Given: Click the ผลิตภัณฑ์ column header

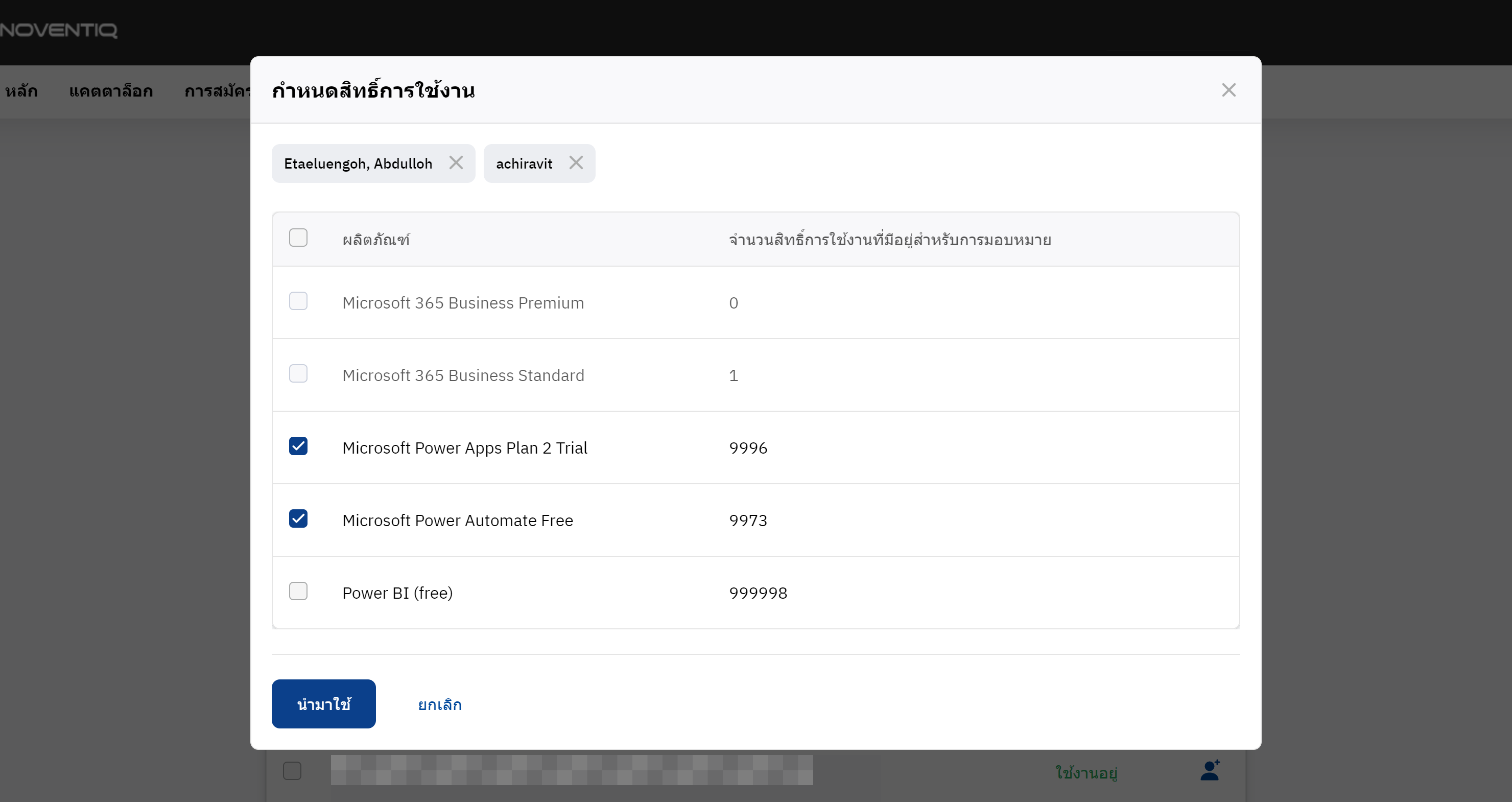Looking at the screenshot, I should click(375, 240).
